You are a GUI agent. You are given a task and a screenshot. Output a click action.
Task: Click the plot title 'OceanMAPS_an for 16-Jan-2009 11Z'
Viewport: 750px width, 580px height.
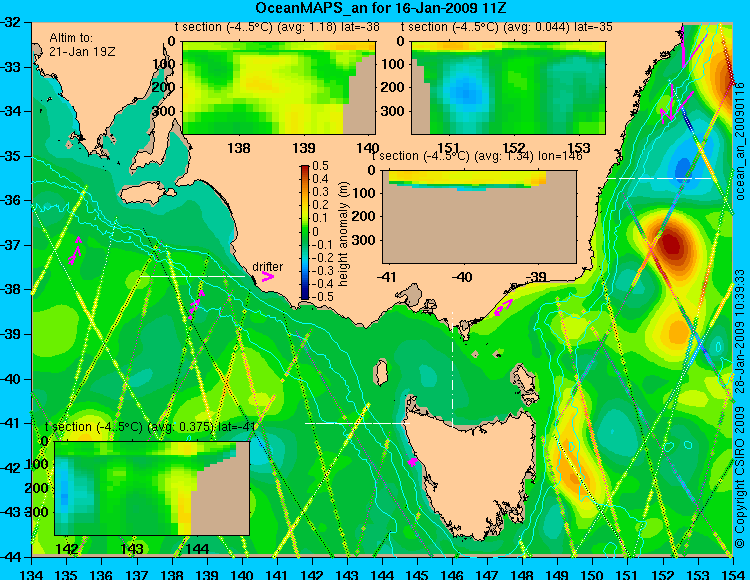(x=380, y=8)
